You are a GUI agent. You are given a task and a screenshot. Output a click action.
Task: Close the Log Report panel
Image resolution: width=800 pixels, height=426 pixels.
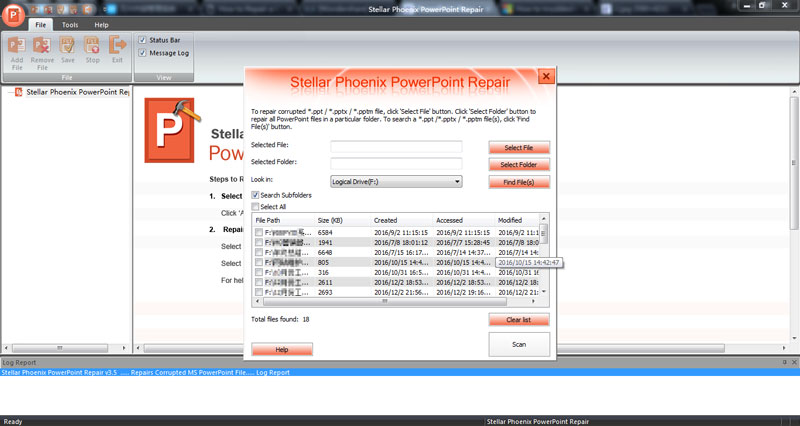[x=794, y=362]
